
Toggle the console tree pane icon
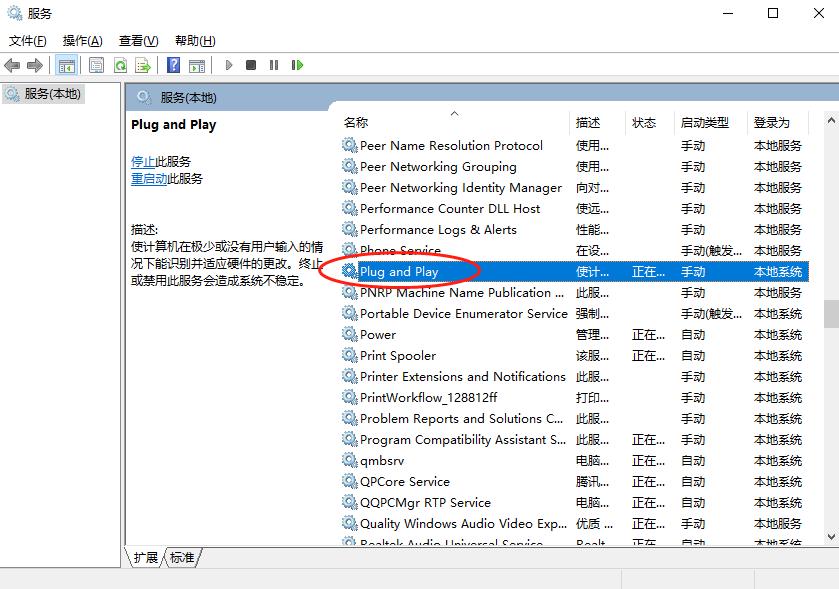click(66, 64)
